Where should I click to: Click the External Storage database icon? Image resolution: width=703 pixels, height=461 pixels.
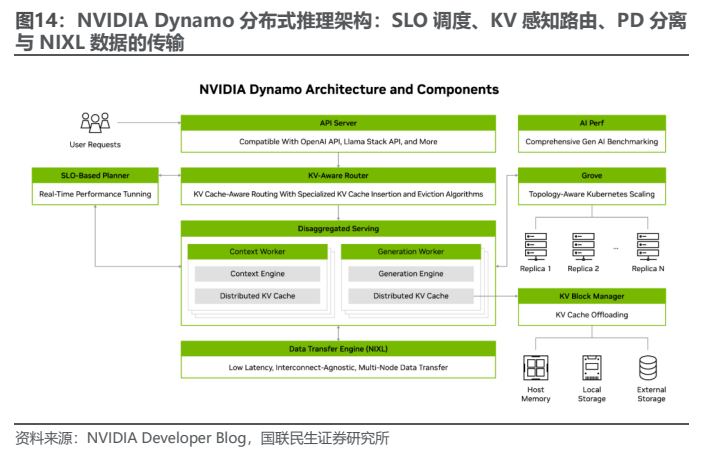[648, 368]
